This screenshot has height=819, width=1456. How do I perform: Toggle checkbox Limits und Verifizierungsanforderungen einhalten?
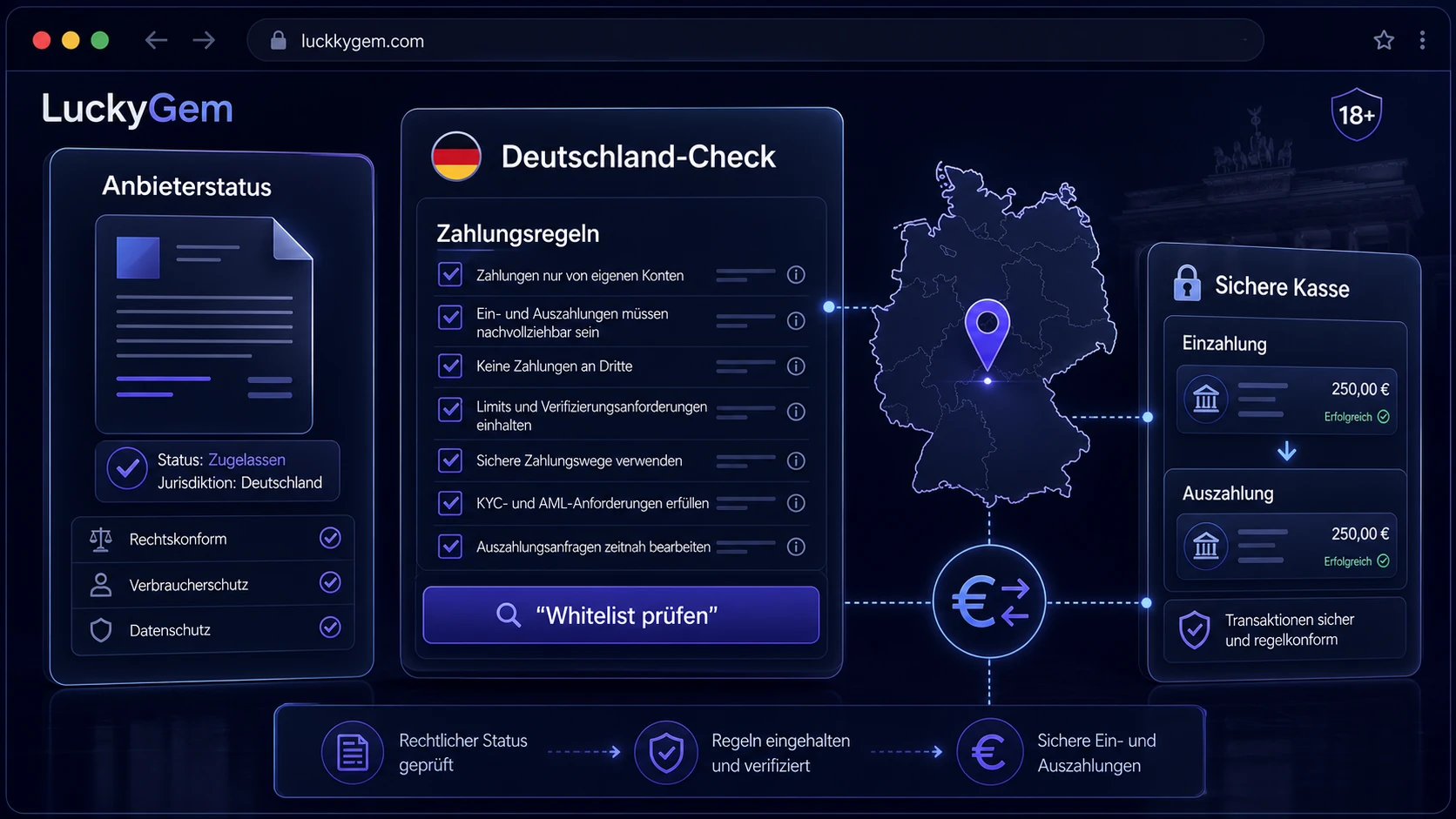[450, 409]
